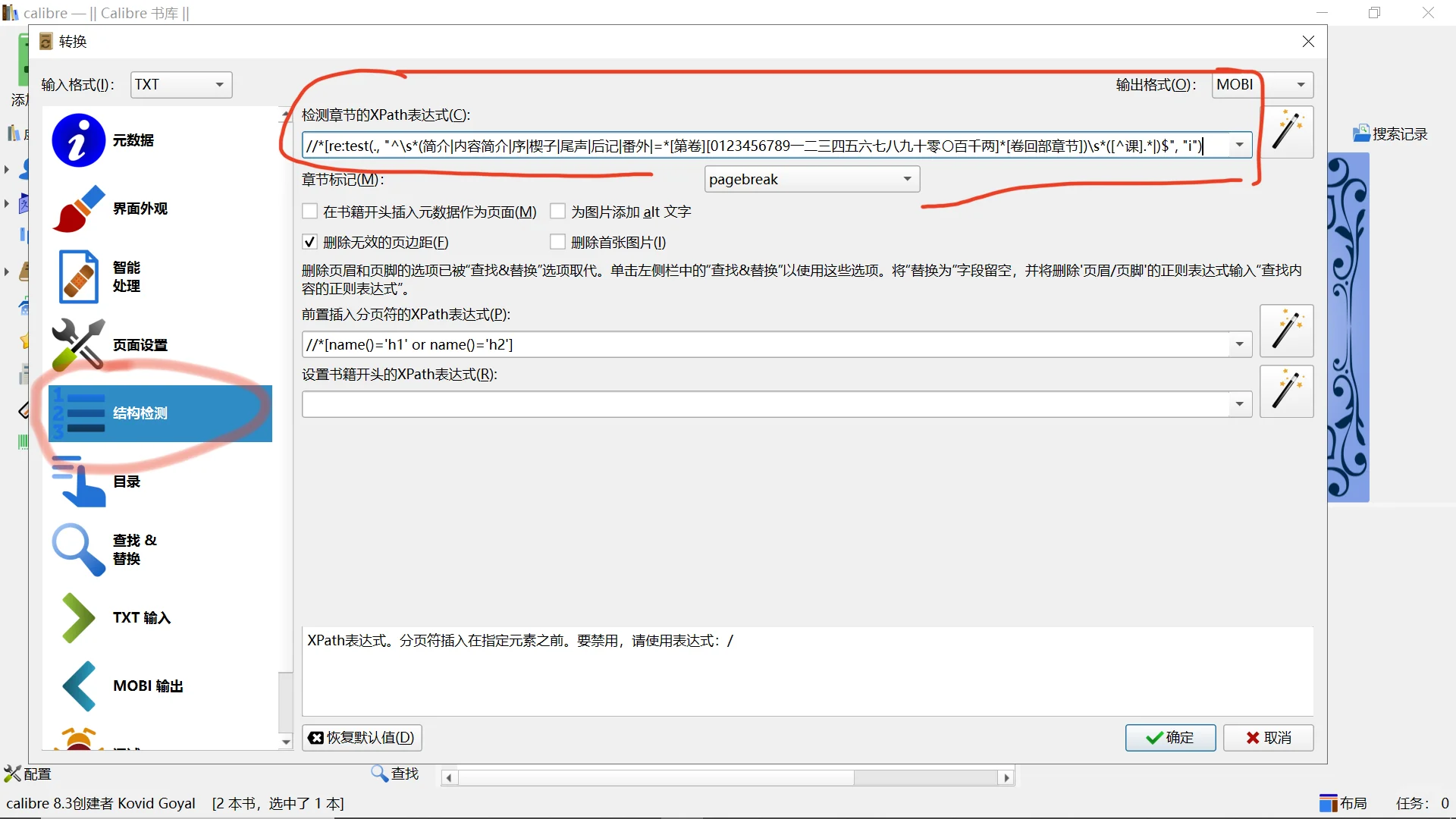This screenshot has height=819, width=1456.
Task: Click right arrow of bottom horizontal scrollbar
Action: point(1006,777)
